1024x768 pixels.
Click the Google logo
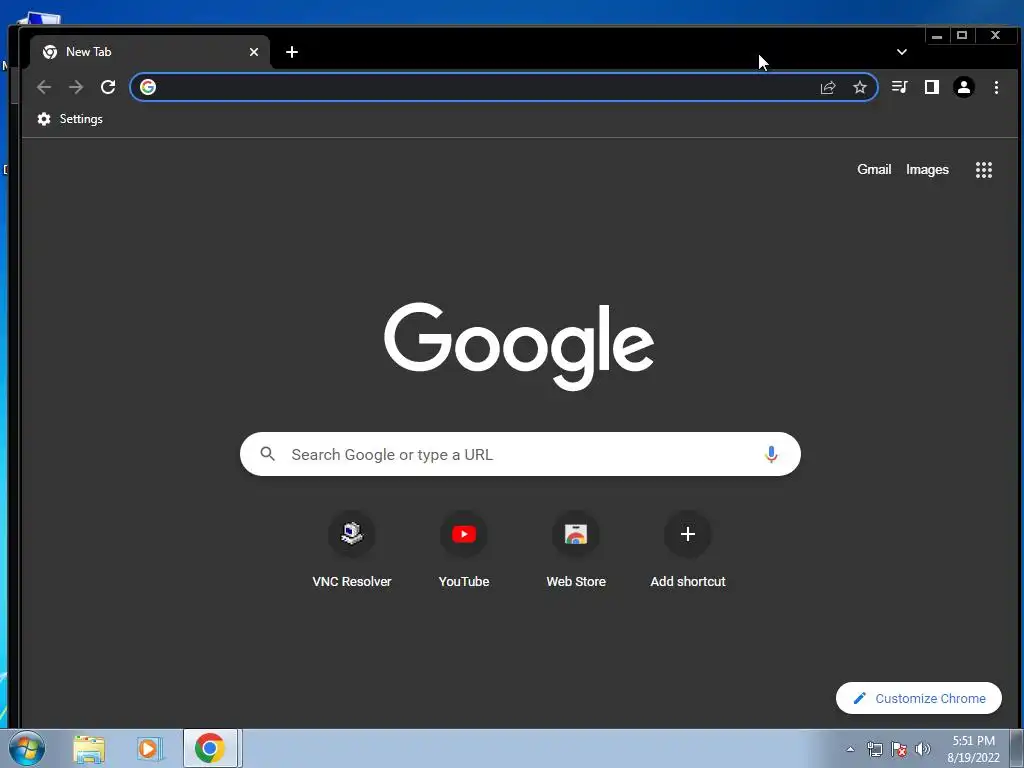pyautogui.click(x=519, y=345)
